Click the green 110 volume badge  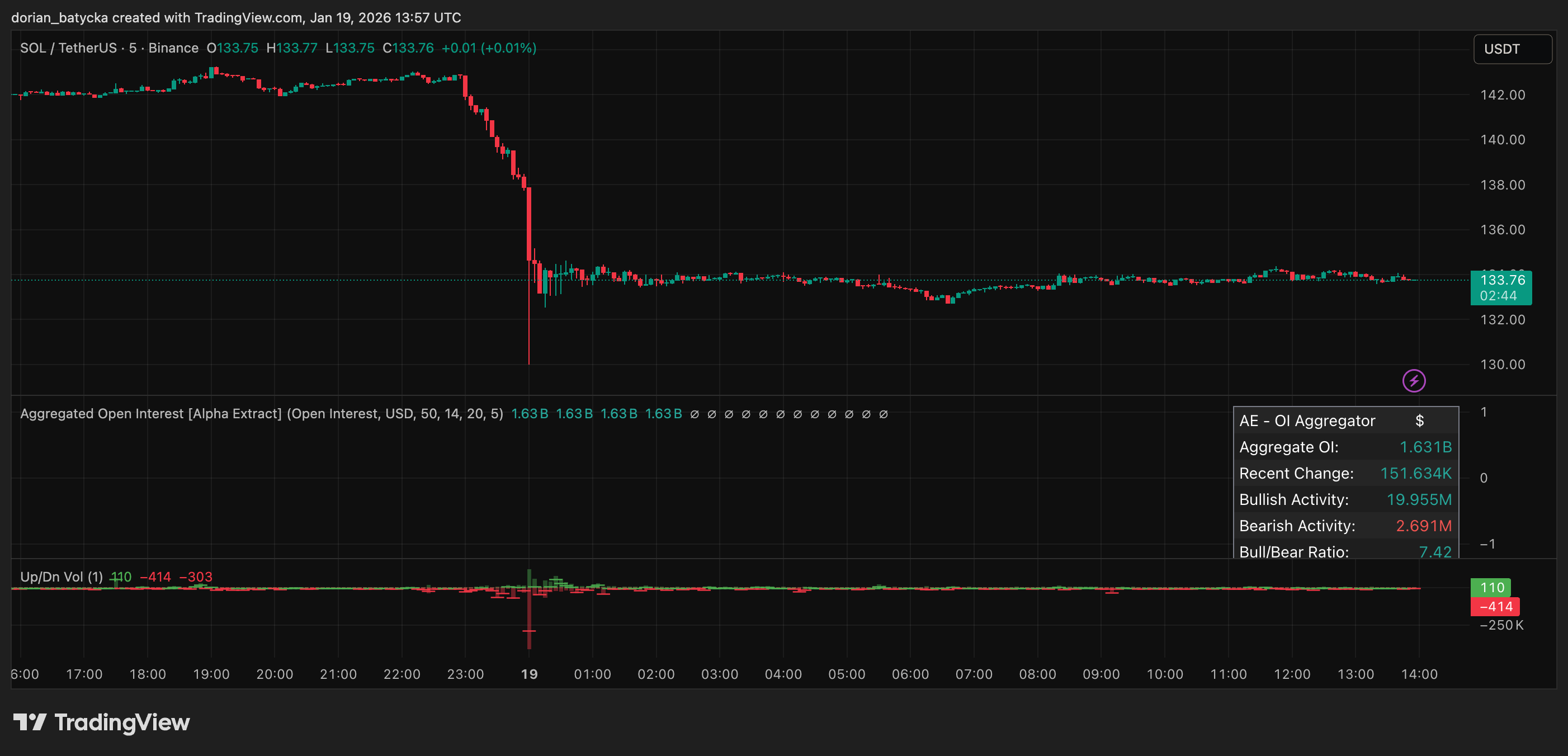[x=1491, y=587]
